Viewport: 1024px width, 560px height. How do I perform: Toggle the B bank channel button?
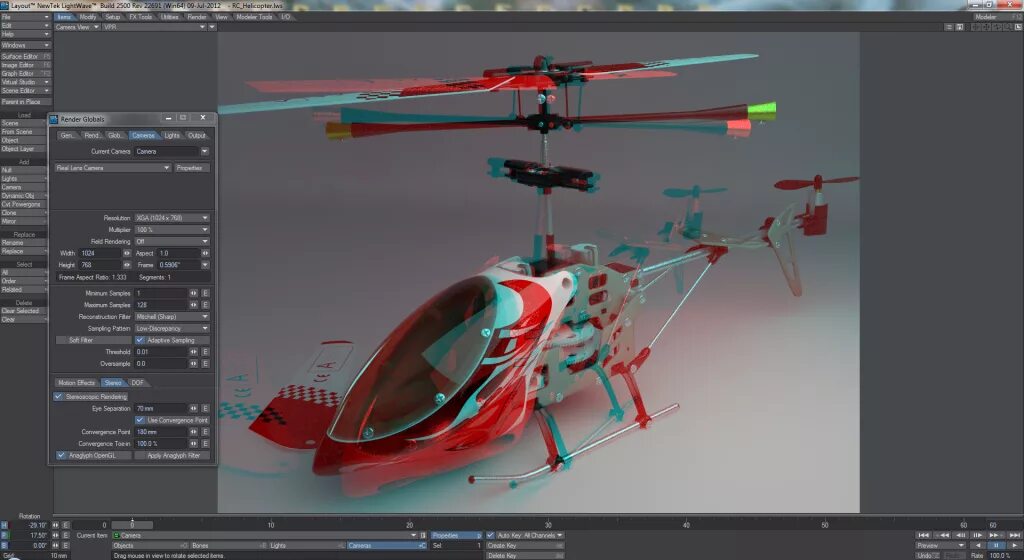(x=4, y=546)
